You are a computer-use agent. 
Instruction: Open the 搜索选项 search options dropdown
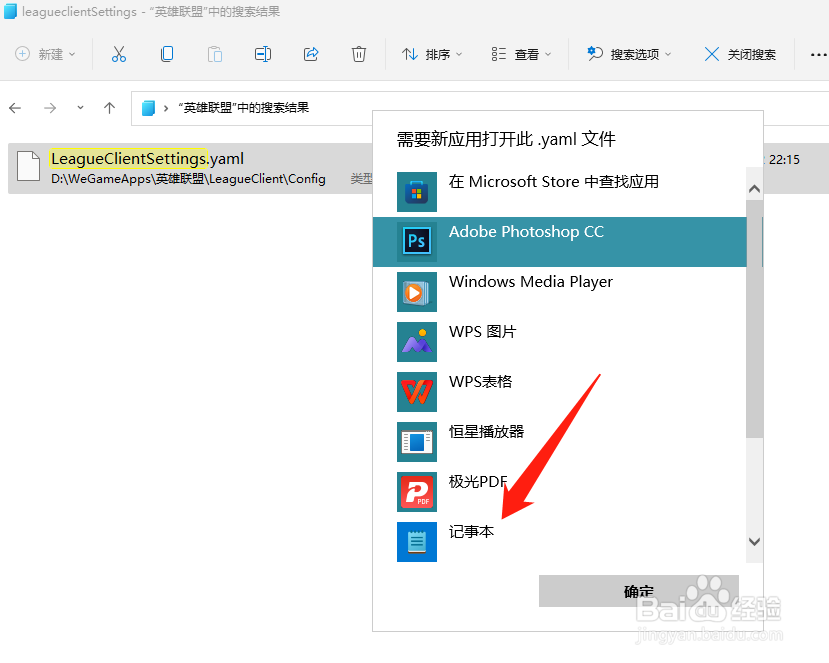pos(629,54)
